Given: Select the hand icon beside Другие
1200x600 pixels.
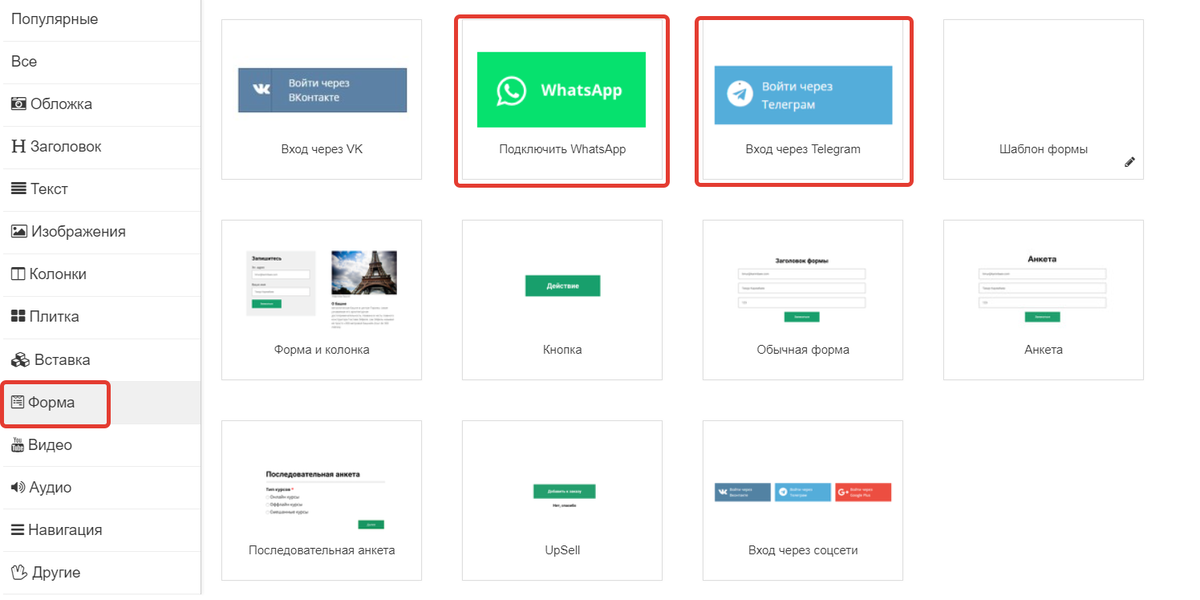Looking at the screenshot, I should [x=18, y=572].
